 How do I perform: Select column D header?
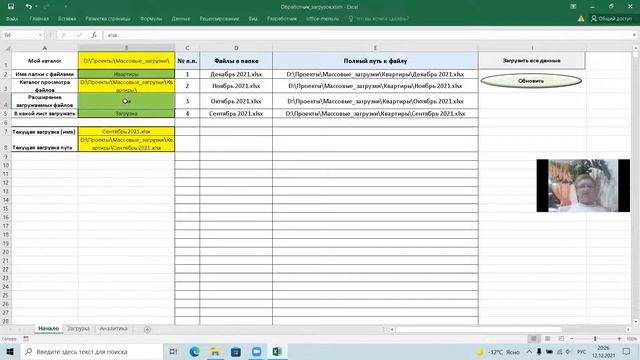point(236,48)
